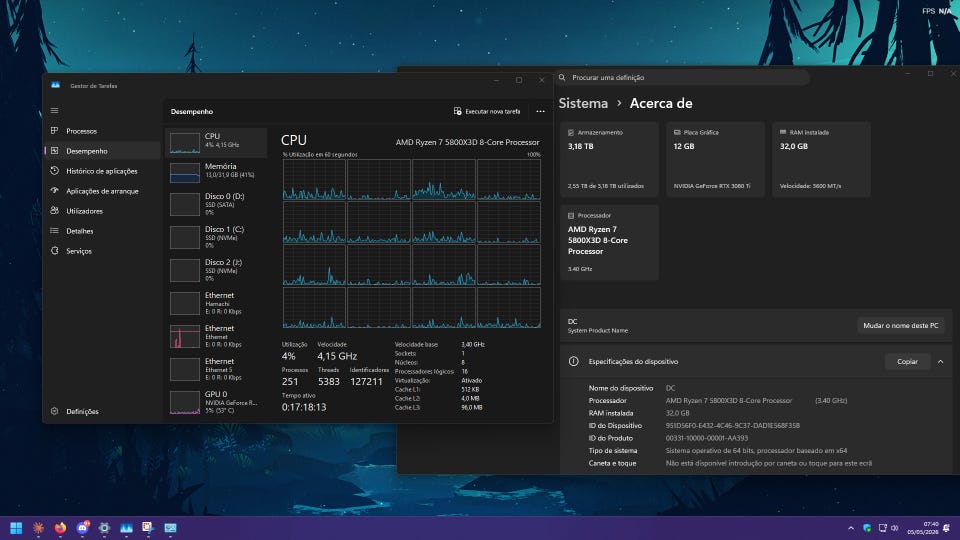Screen dimensions: 960x540
Task: Click the info icon beside Especificações do dispositivo
Action: 574,361
